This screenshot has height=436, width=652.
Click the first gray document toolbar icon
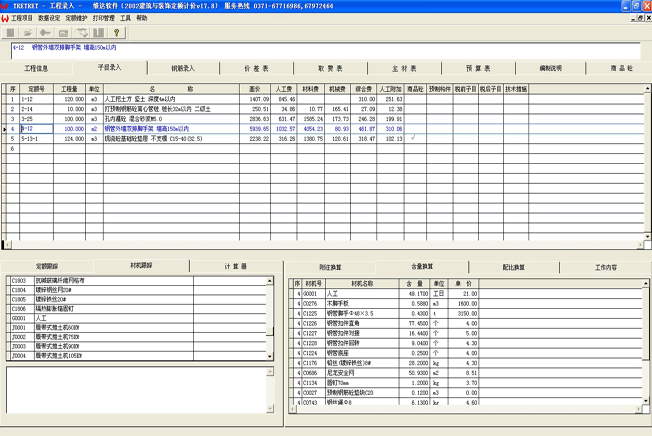[x=10, y=33]
